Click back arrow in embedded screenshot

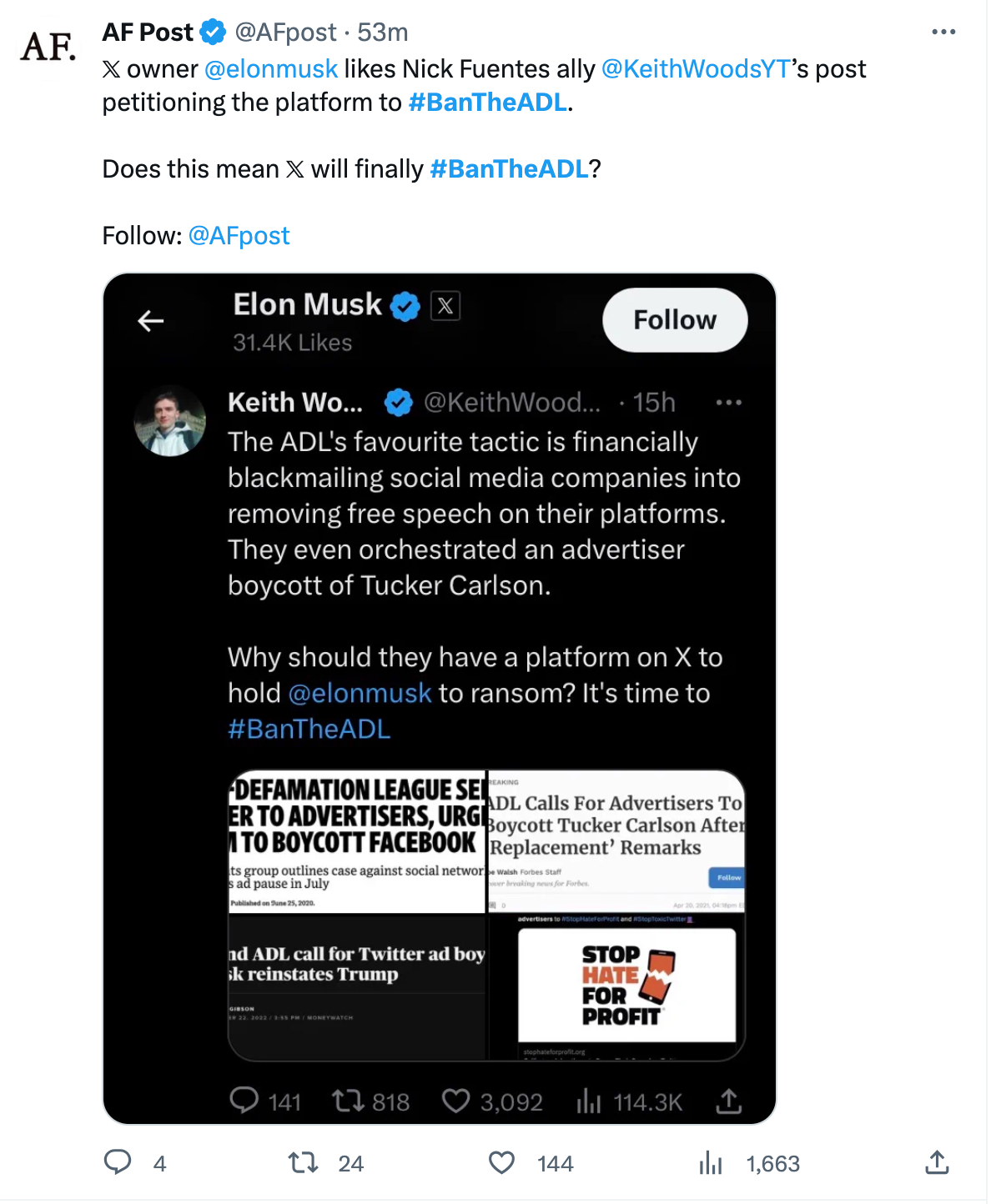[x=151, y=320]
